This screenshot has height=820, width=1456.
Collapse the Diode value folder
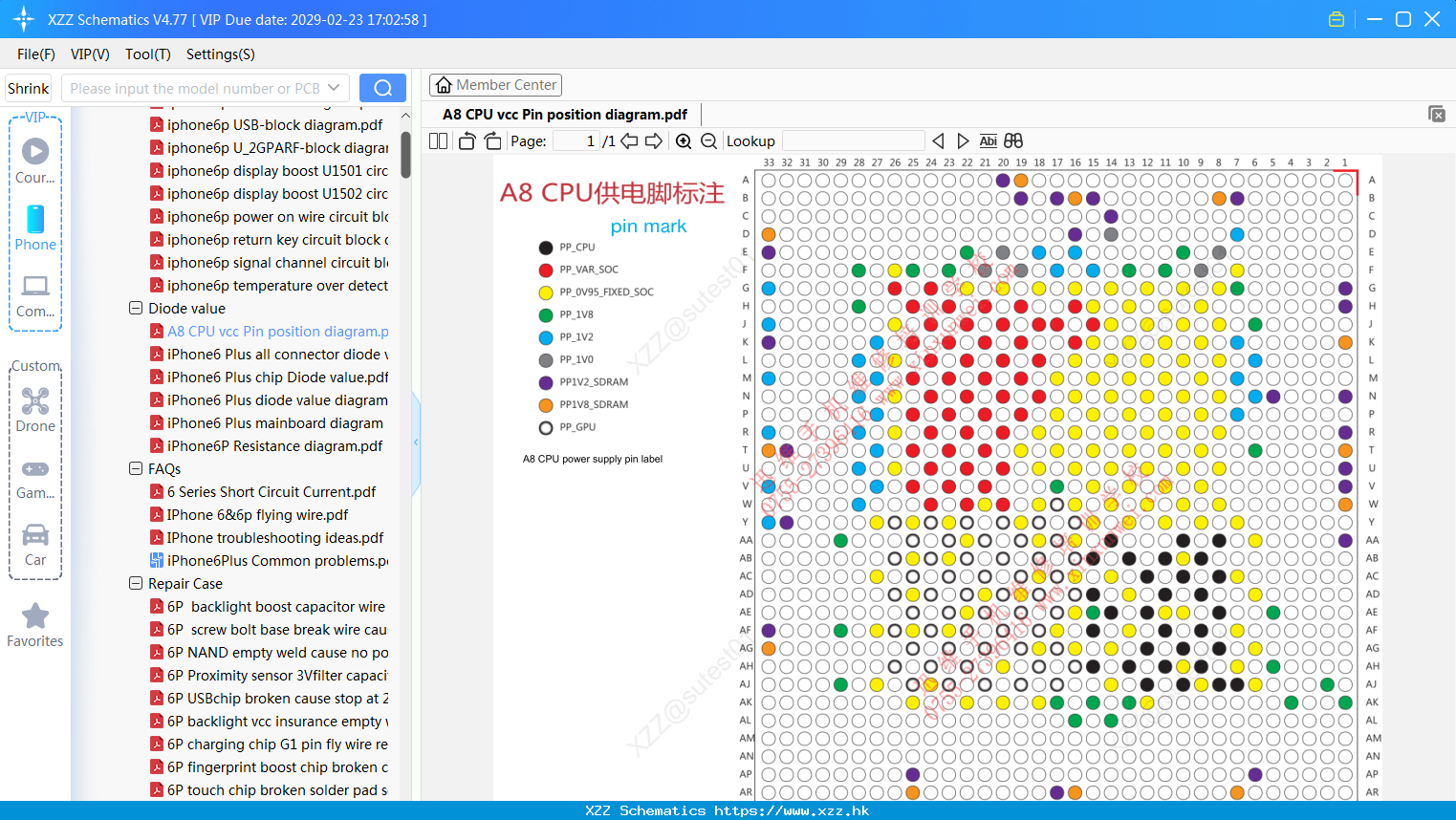pyautogui.click(x=136, y=308)
